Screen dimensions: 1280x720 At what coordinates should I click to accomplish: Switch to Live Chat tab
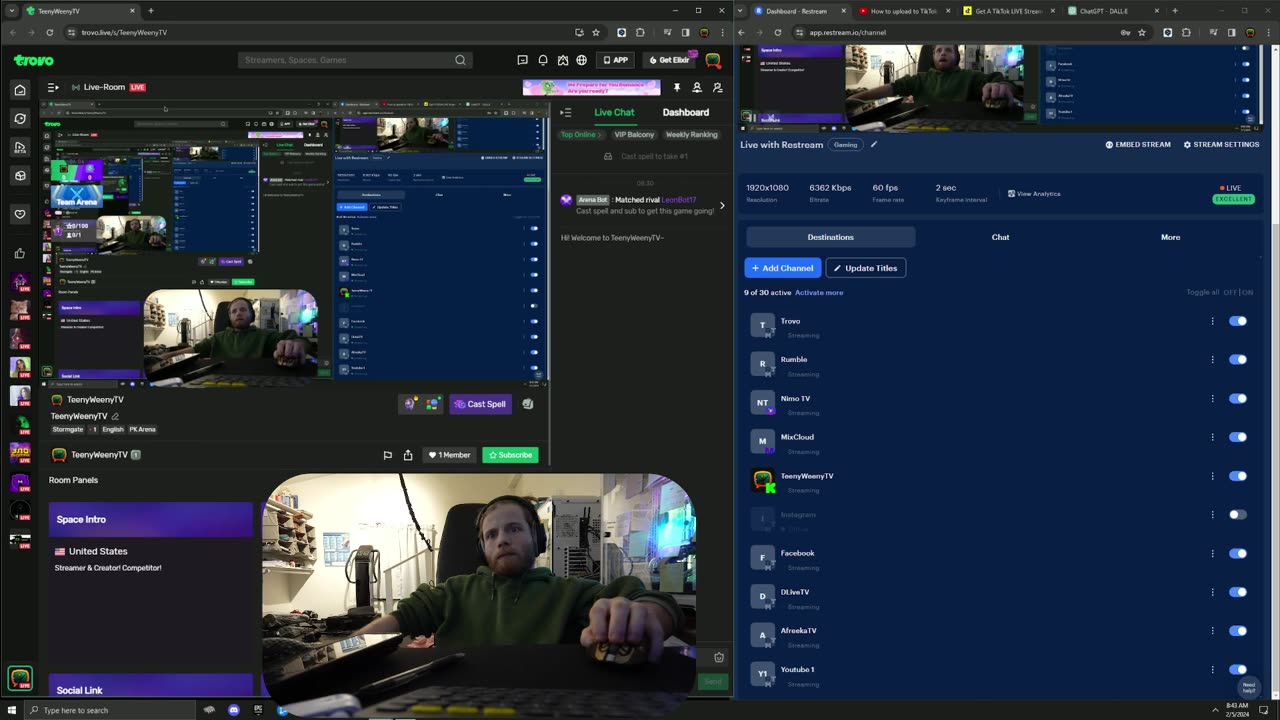pos(614,112)
